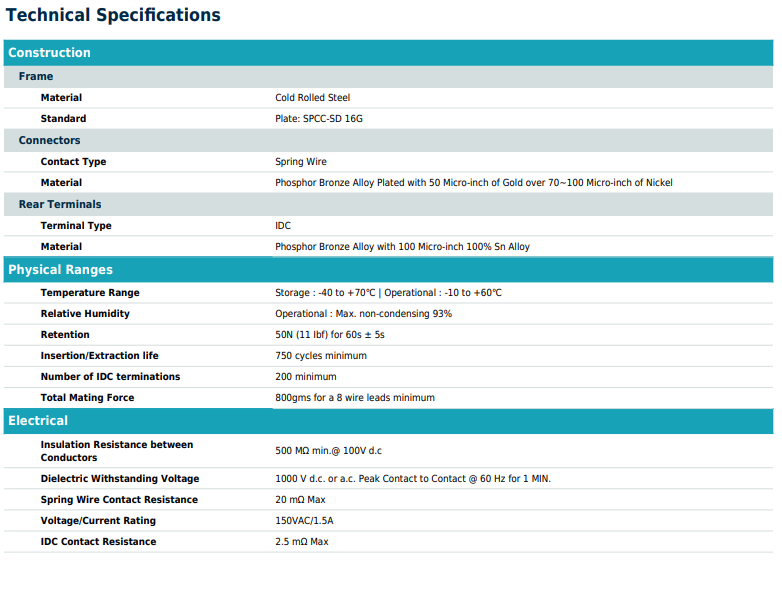The image size is (782, 589).
Task: Select the 50N retention value
Action: tap(329, 335)
